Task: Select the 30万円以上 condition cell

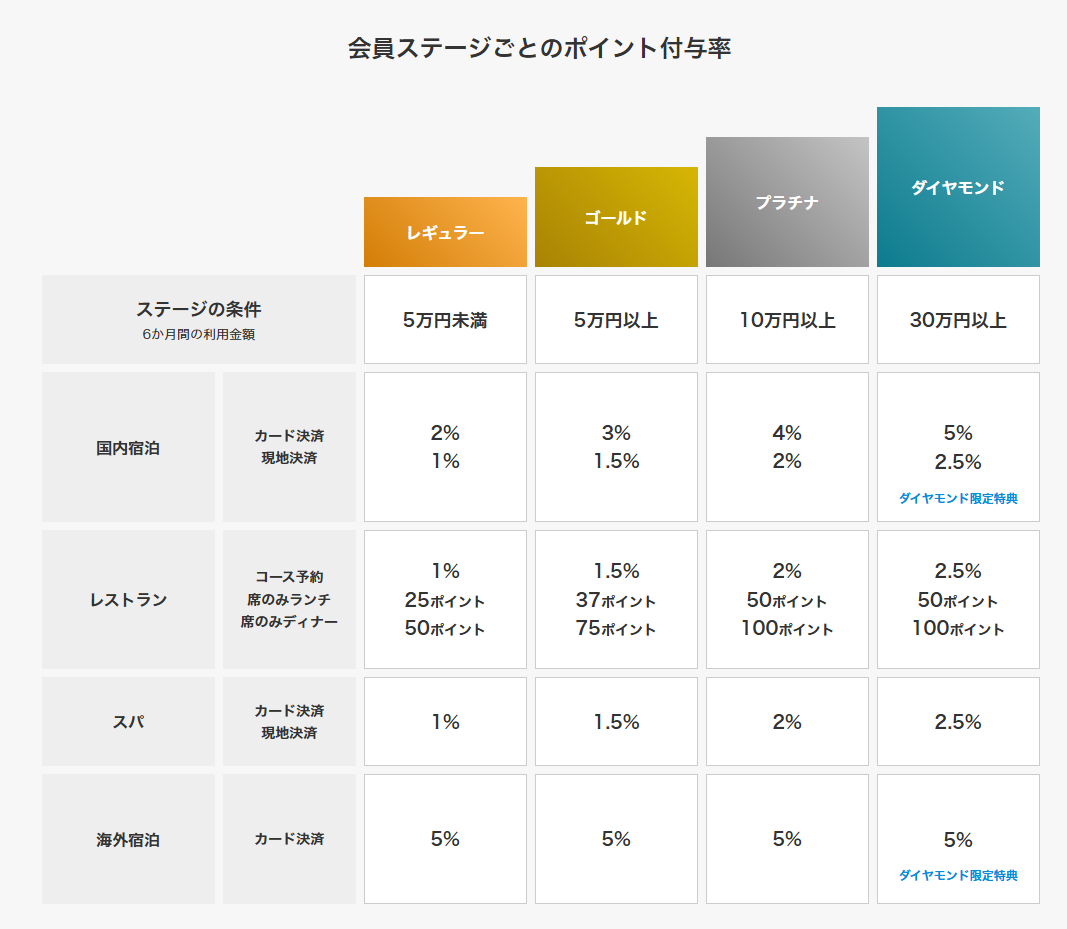Action: click(958, 320)
